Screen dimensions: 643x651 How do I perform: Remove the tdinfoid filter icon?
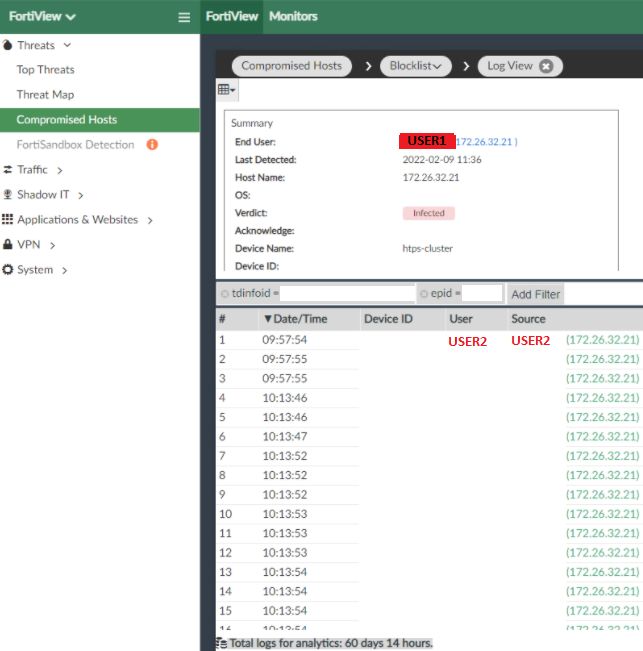point(225,294)
